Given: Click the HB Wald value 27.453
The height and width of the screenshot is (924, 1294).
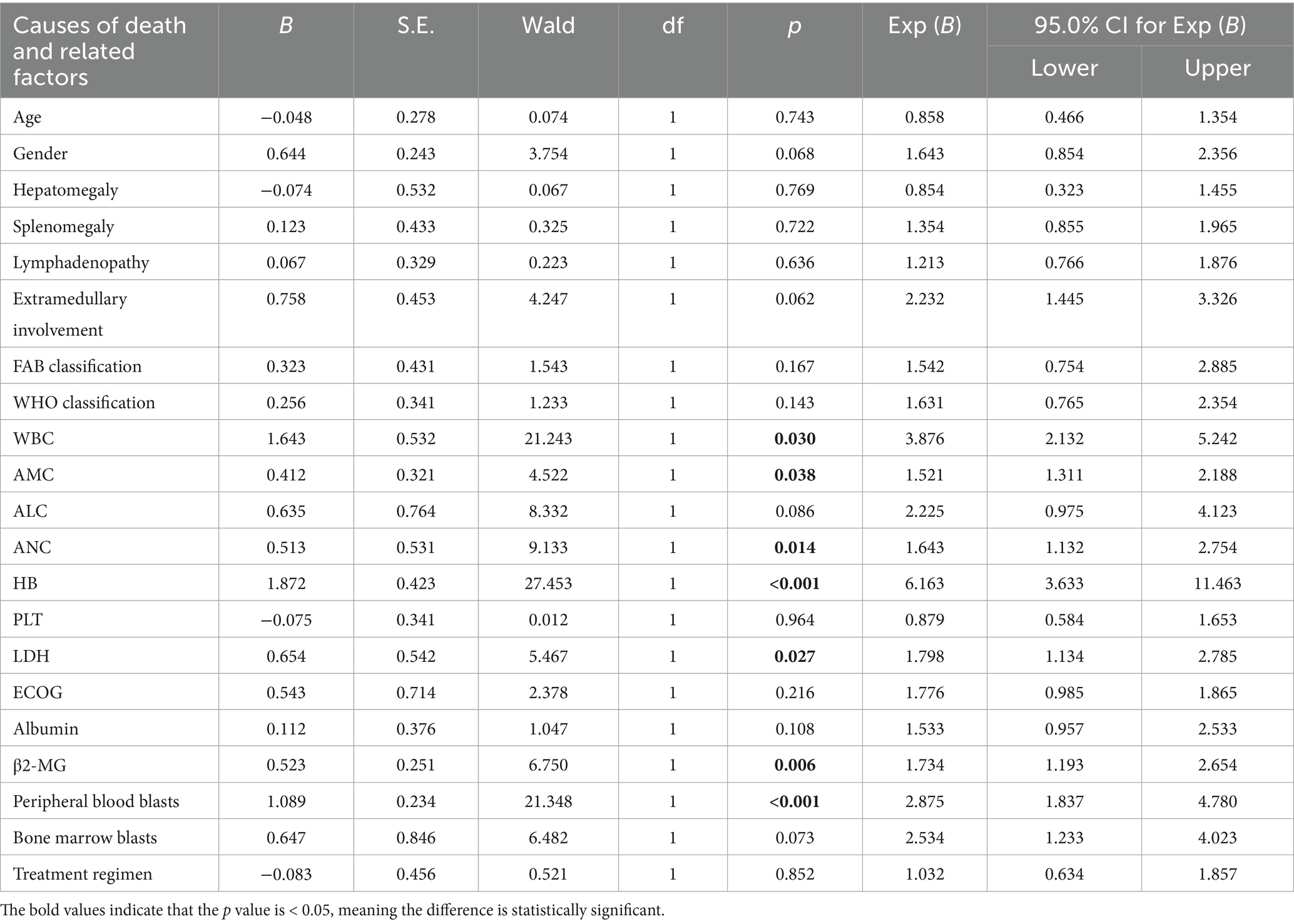Looking at the screenshot, I should [x=548, y=584].
